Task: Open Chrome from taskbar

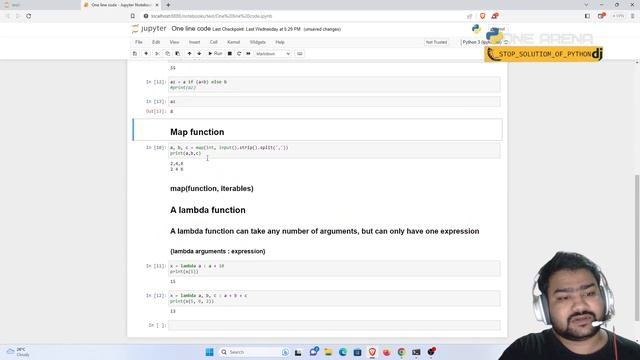Action: pos(402,352)
